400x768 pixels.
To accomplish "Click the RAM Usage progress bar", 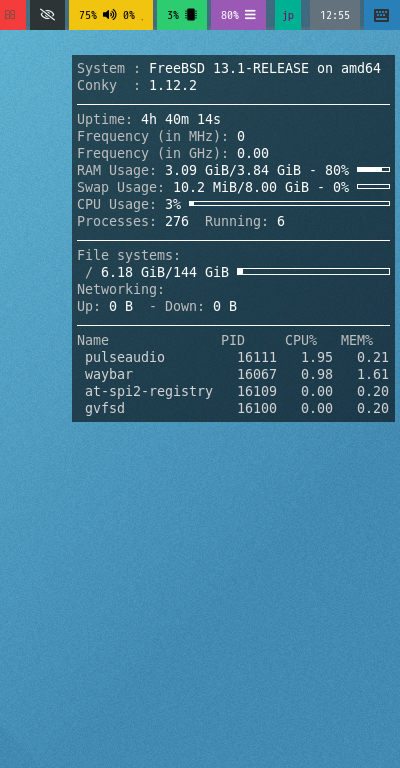I will click(x=374, y=169).
